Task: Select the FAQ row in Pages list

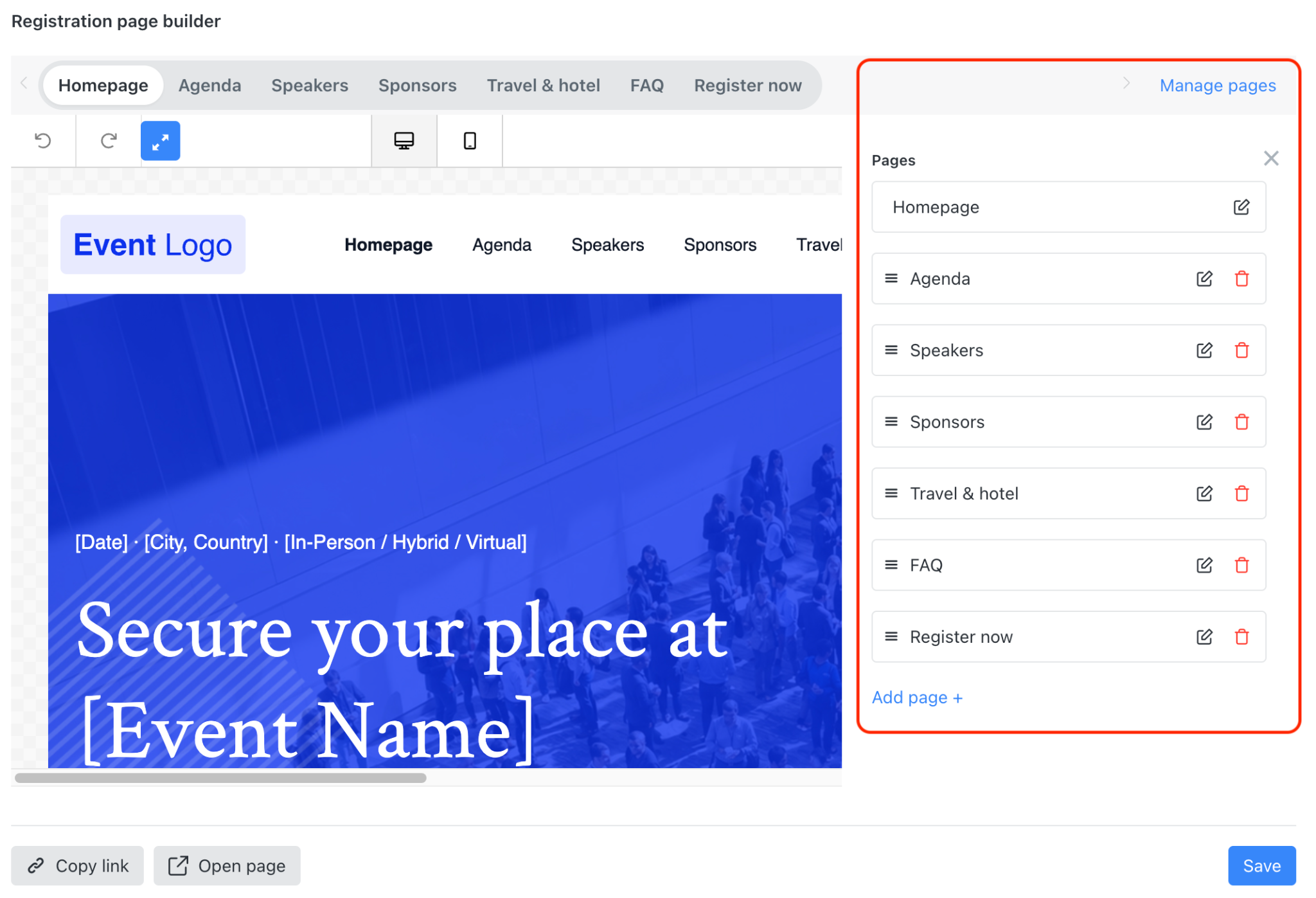Action: [x=1068, y=566]
